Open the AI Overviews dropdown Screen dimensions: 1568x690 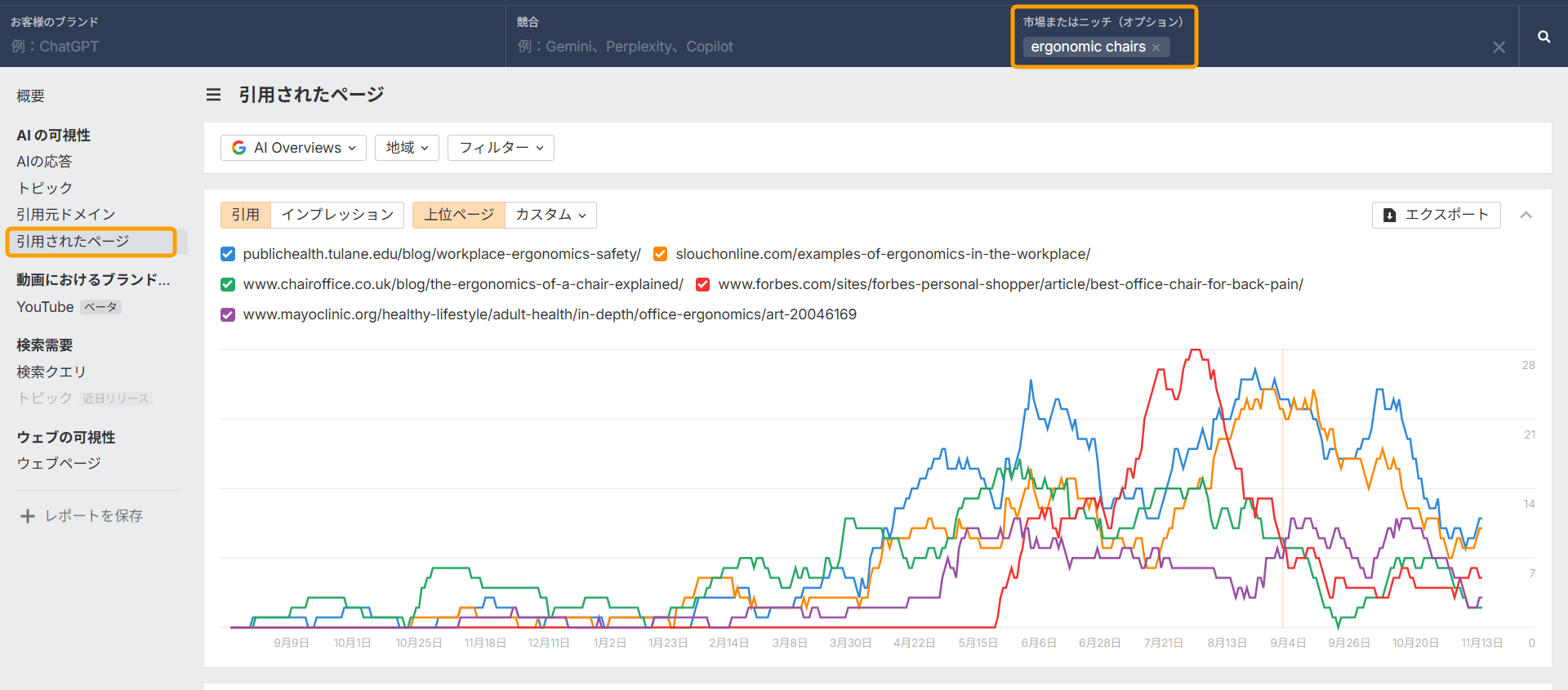[294, 148]
